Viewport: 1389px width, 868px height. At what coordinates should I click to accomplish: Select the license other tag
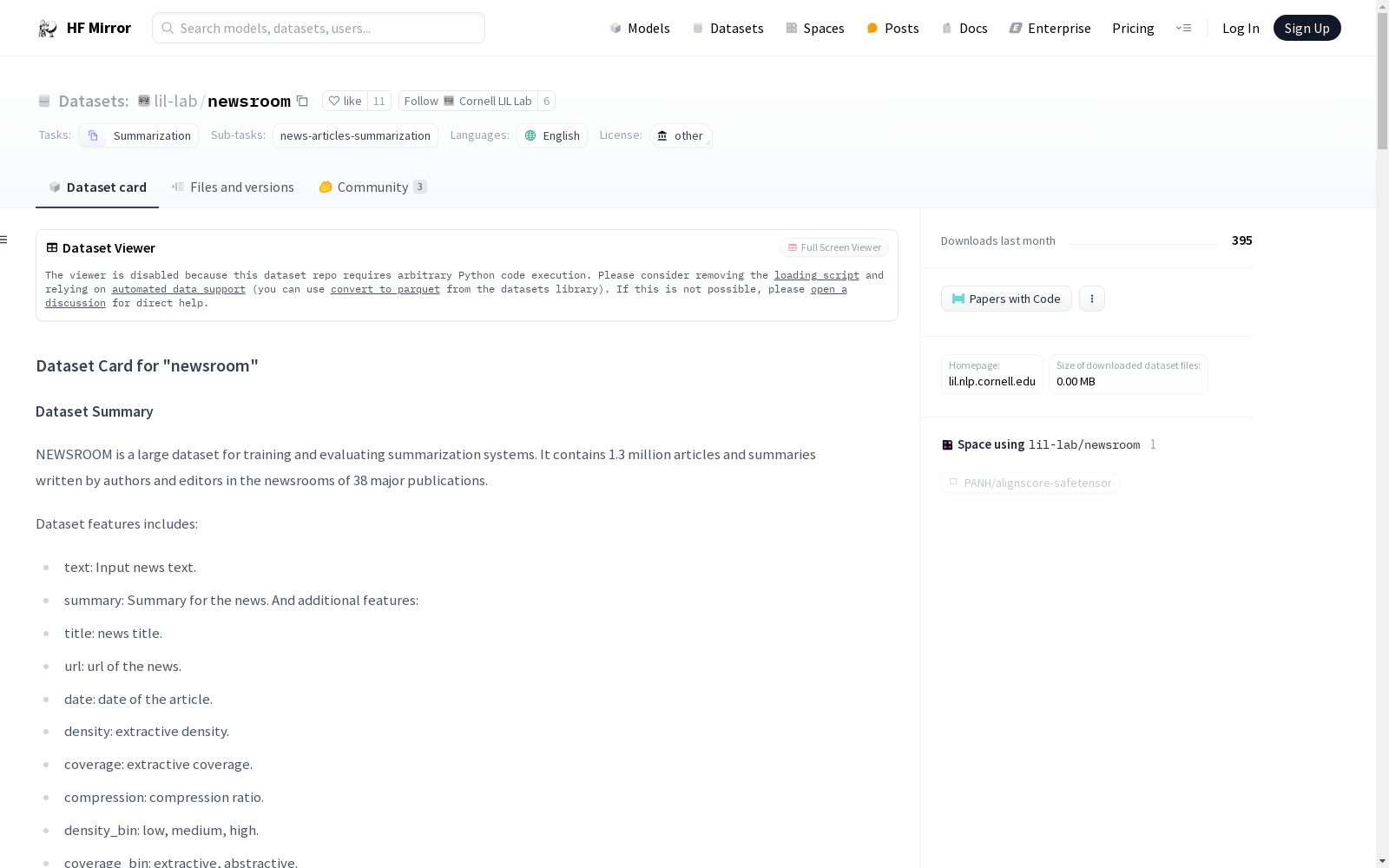(681, 135)
